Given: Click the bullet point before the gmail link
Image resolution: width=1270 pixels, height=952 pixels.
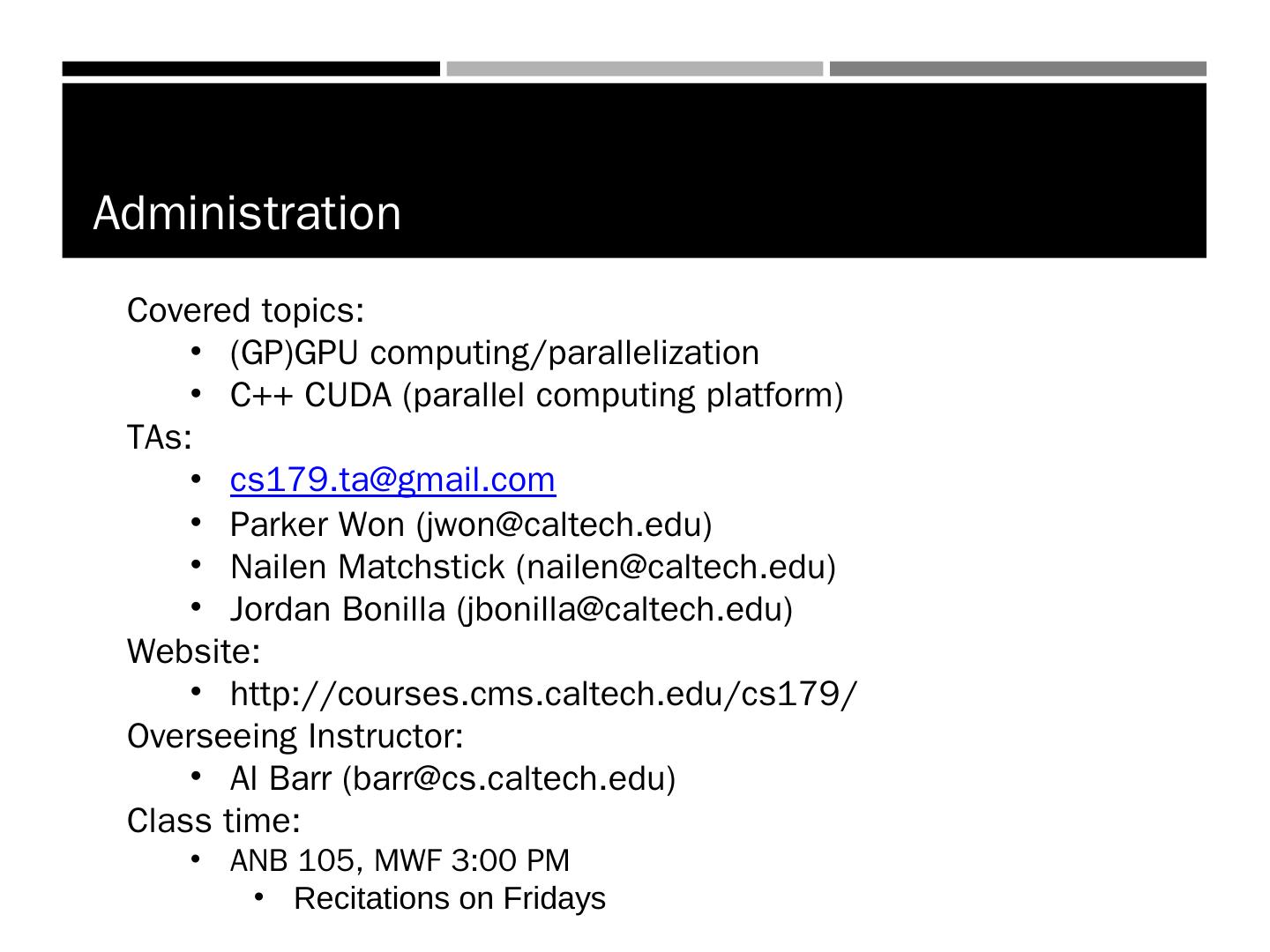Looking at the screenshot, I should click(x=196, y=480).
